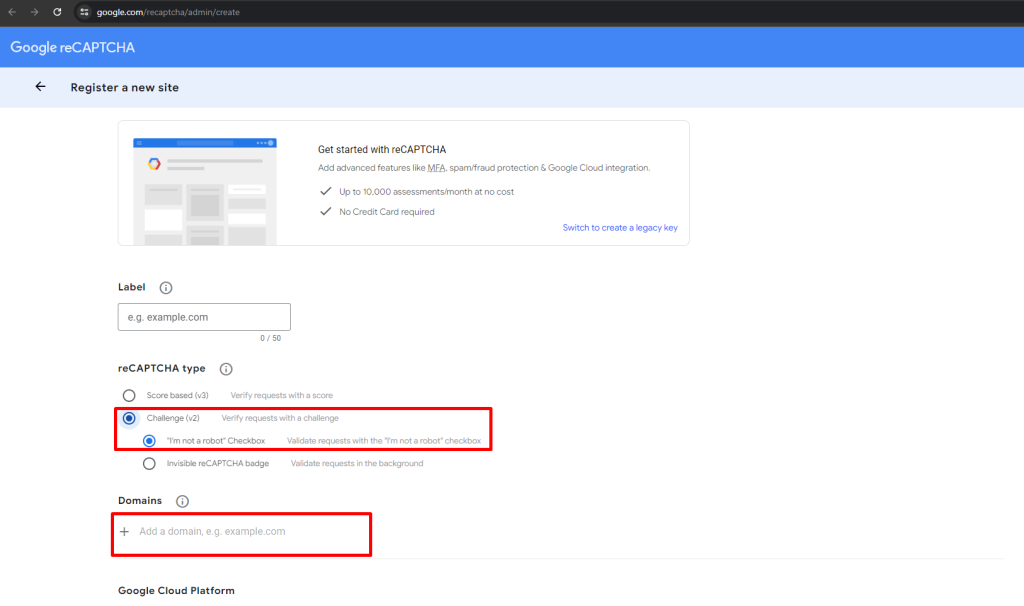Click "Up to 10,000 assessments/month at no cost"
Image resolution: width=1024 pixels, height=606 pixels.
click(x=426, y=191)
